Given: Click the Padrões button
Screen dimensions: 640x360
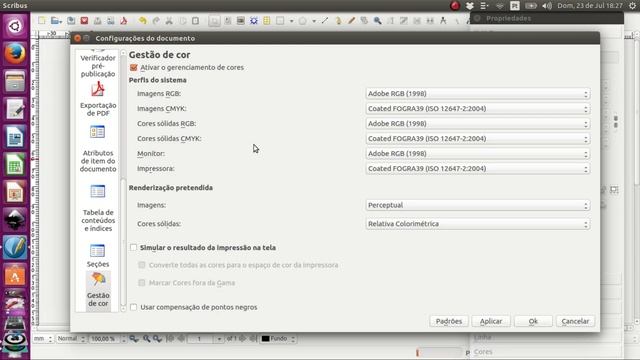Looking at the screenshot, I should [x=449, y=321].
